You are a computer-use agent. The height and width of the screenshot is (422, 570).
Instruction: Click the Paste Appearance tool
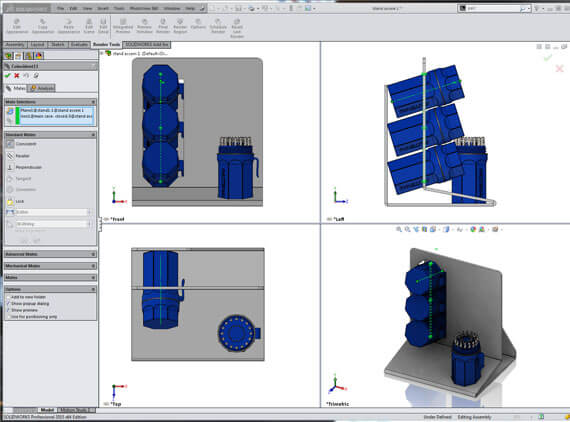(x=69, y=27)
